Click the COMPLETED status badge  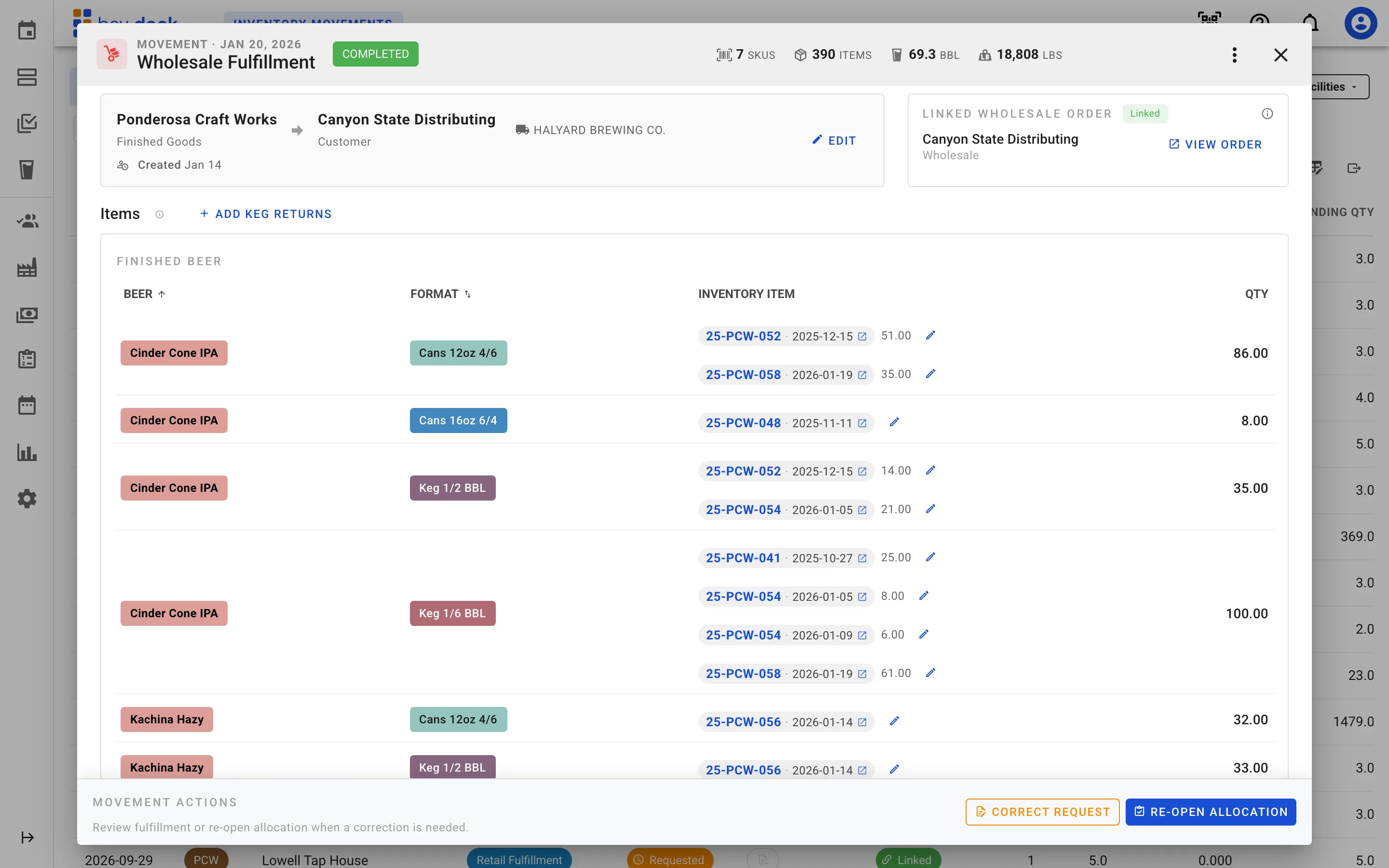tap(375, 54)
